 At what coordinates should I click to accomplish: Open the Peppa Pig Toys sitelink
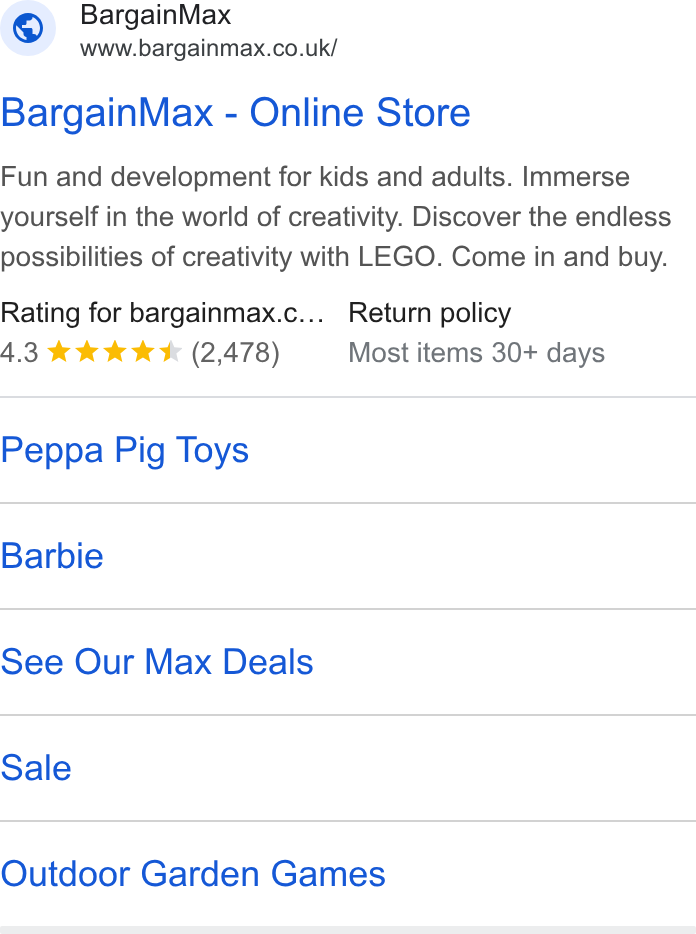125,451
